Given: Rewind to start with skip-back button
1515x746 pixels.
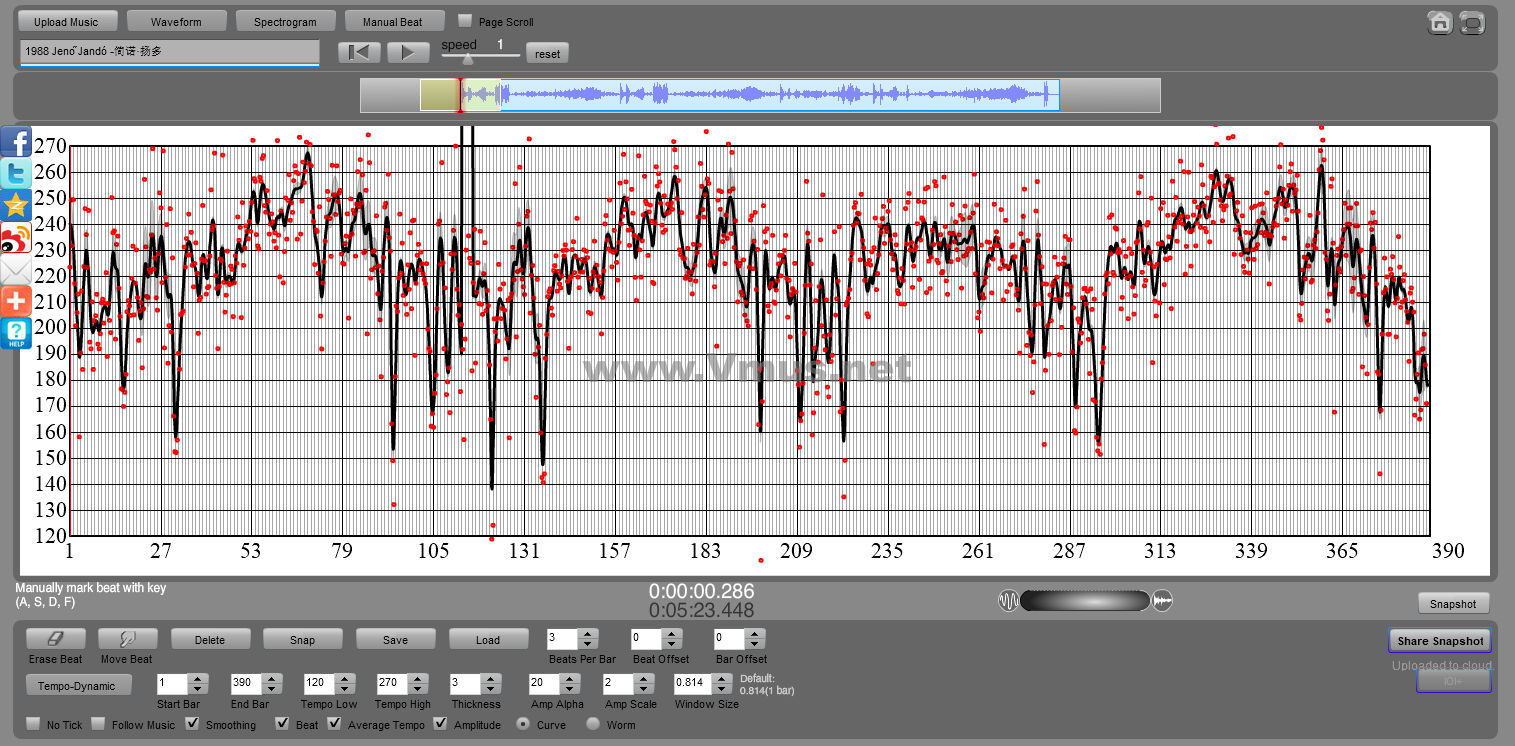Looking at the screenshot, I should point(359,52).
